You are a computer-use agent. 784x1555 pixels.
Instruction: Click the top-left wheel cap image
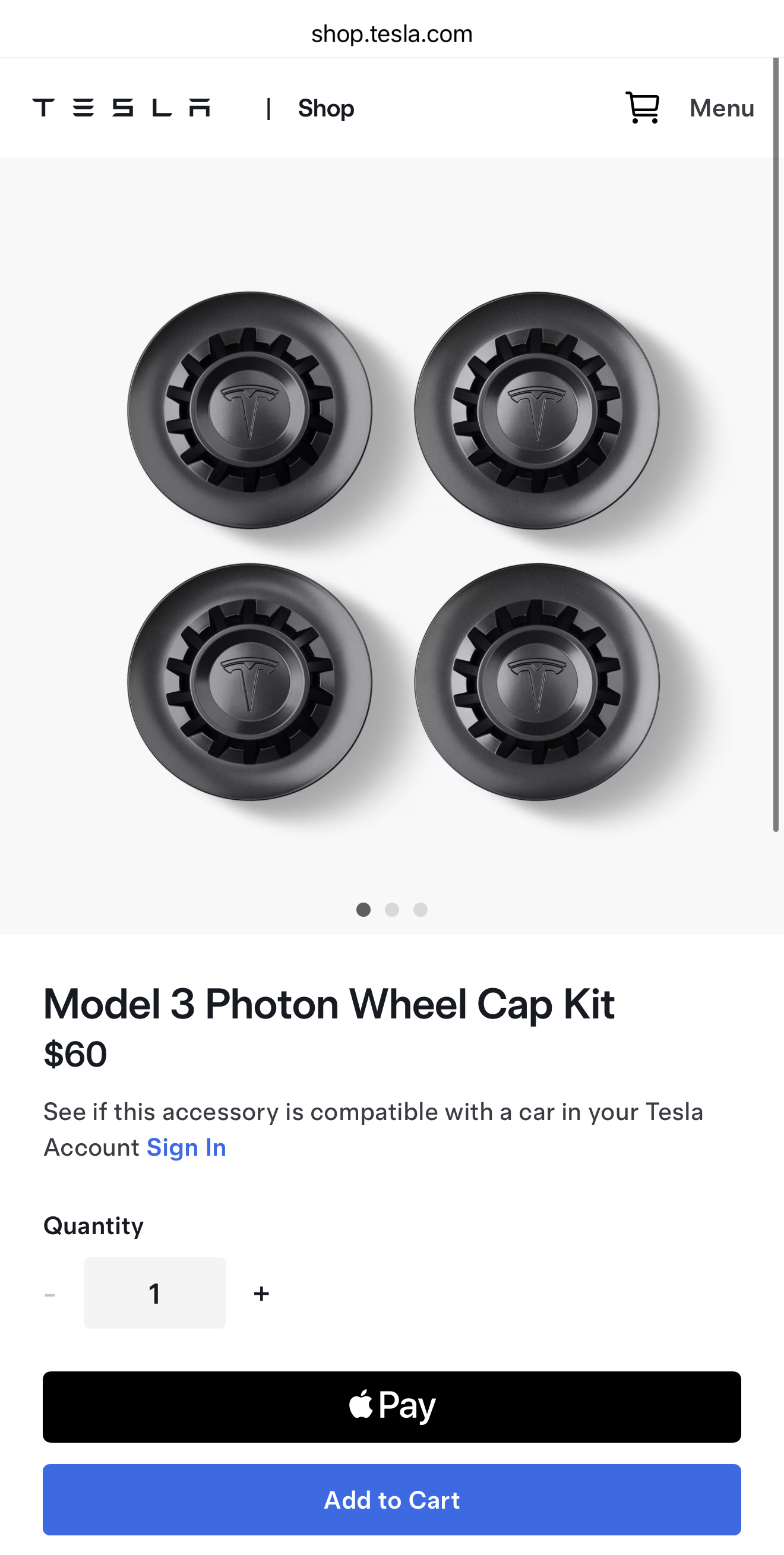pos(250,411)
